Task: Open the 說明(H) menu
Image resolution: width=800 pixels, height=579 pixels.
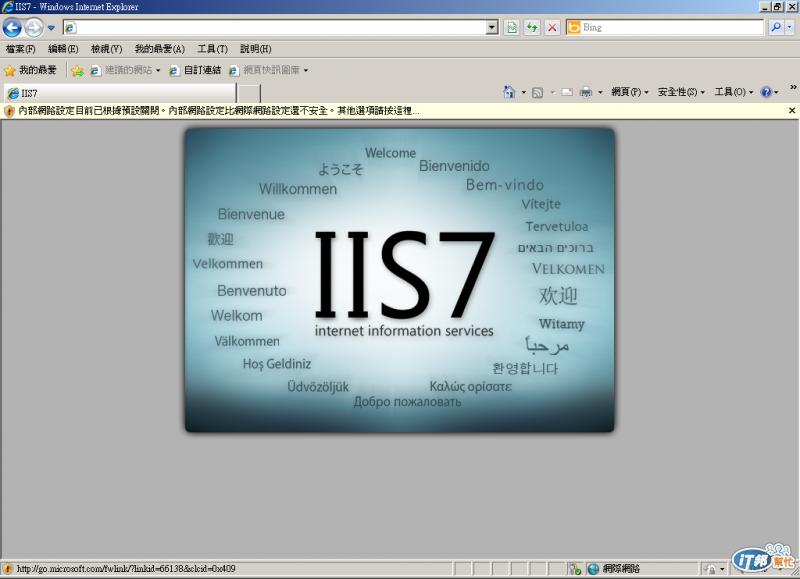Action: [256, 49]
